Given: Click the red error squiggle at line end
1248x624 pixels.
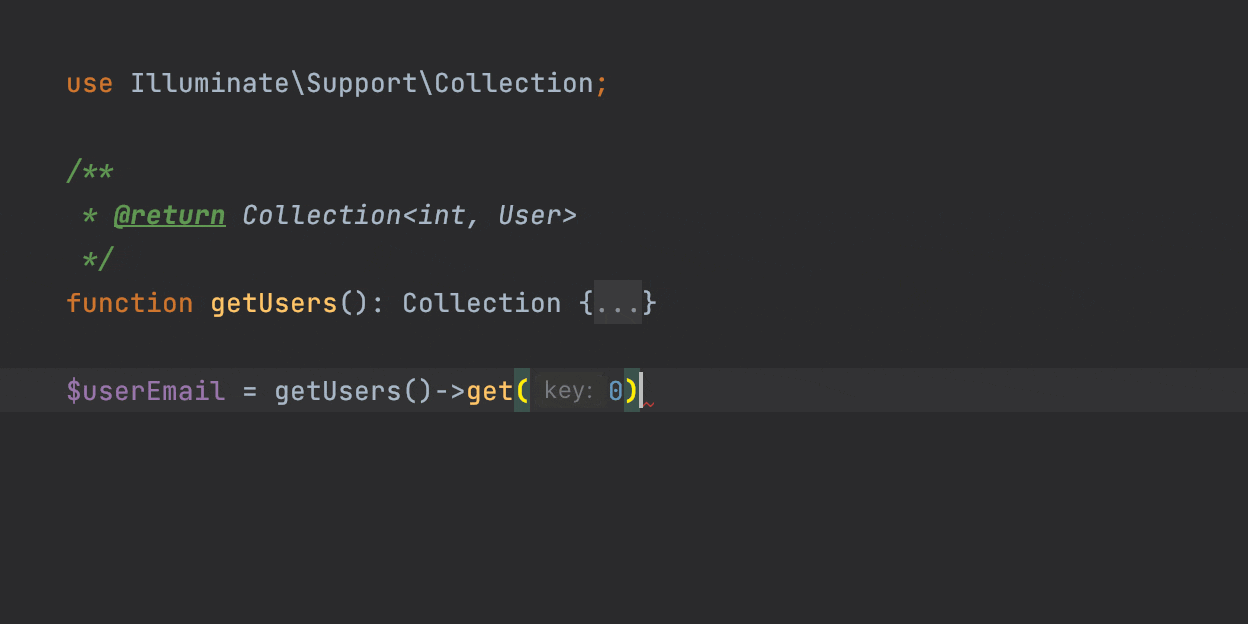Looking at the screenshot, I should coord(649,404).
